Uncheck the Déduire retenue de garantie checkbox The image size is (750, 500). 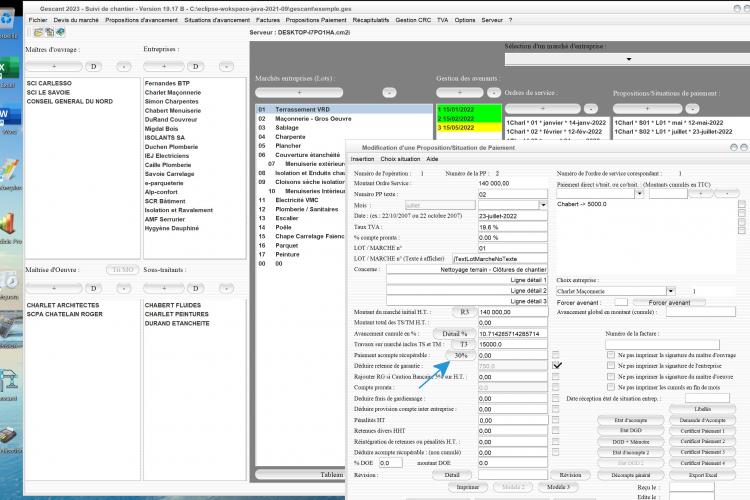pyautogui.click(x=556, y=366)
